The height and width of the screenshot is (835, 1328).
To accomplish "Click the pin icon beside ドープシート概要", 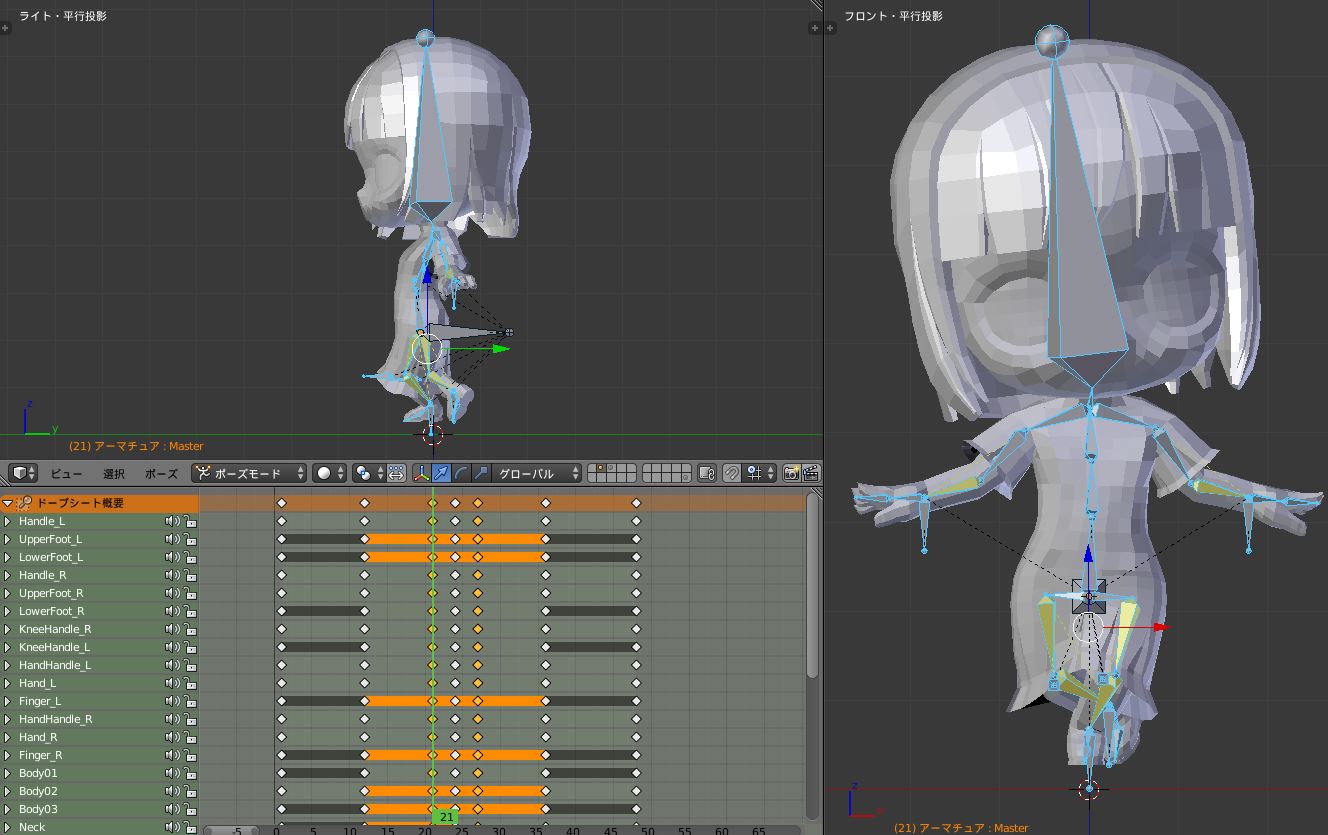I will [x=26, y=503].
